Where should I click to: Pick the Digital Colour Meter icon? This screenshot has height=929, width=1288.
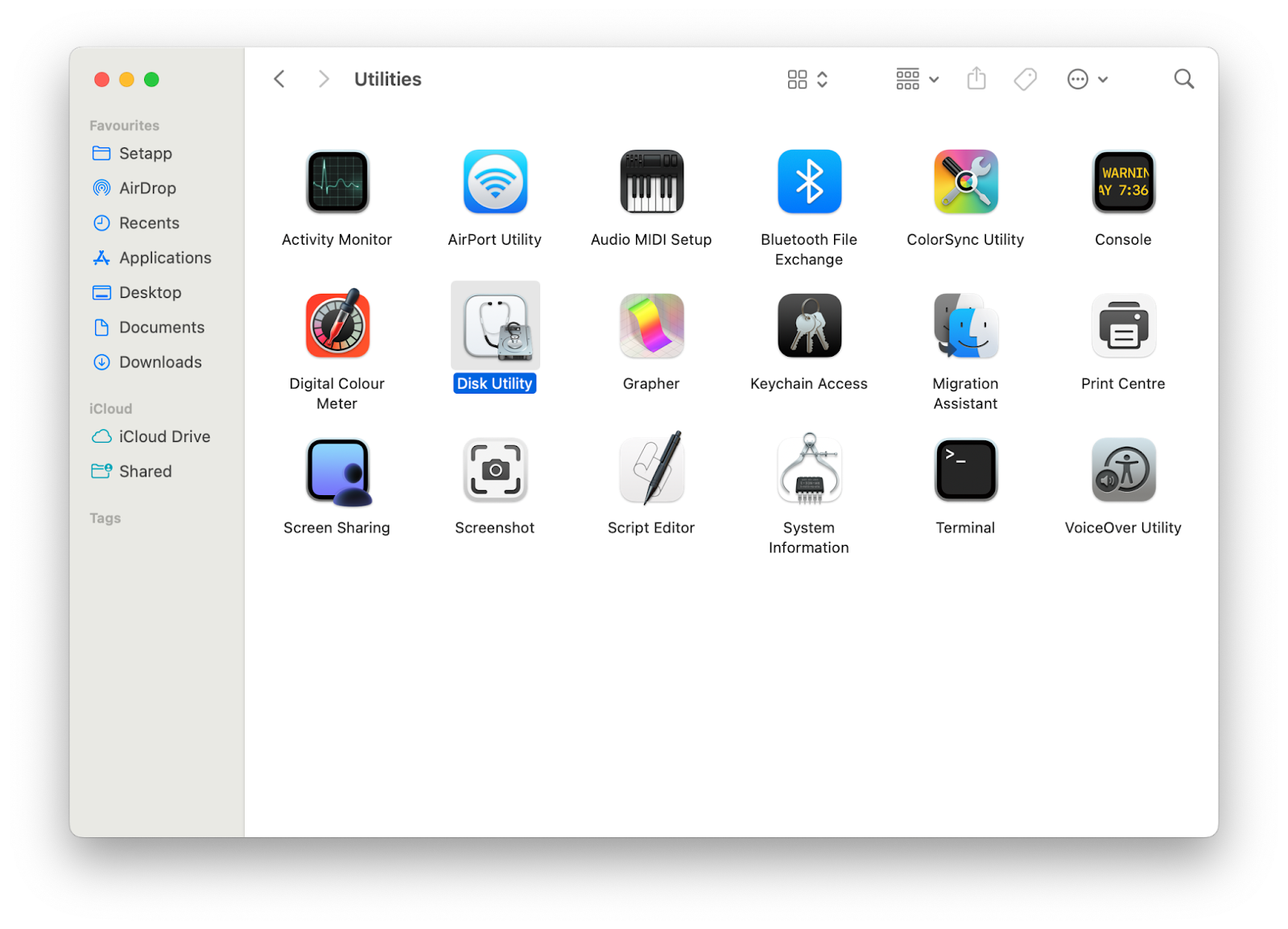coord(337,324)
